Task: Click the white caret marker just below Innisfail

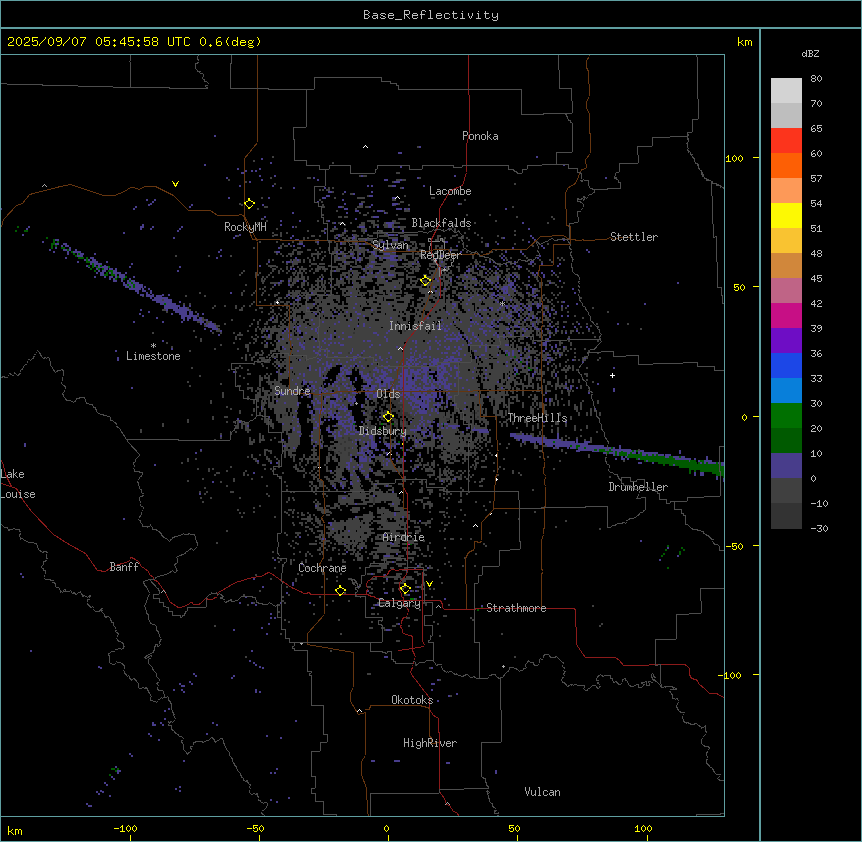Action: 400,348
